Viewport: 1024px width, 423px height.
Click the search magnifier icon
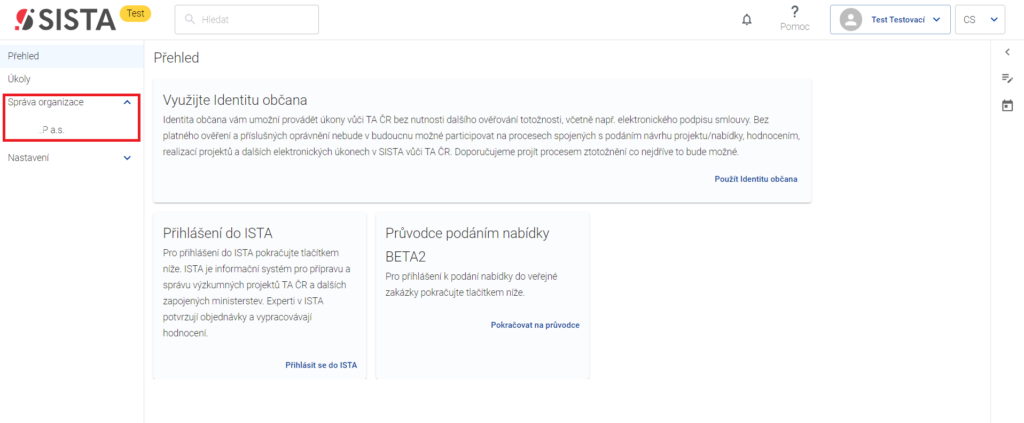(x=190, y=20)
